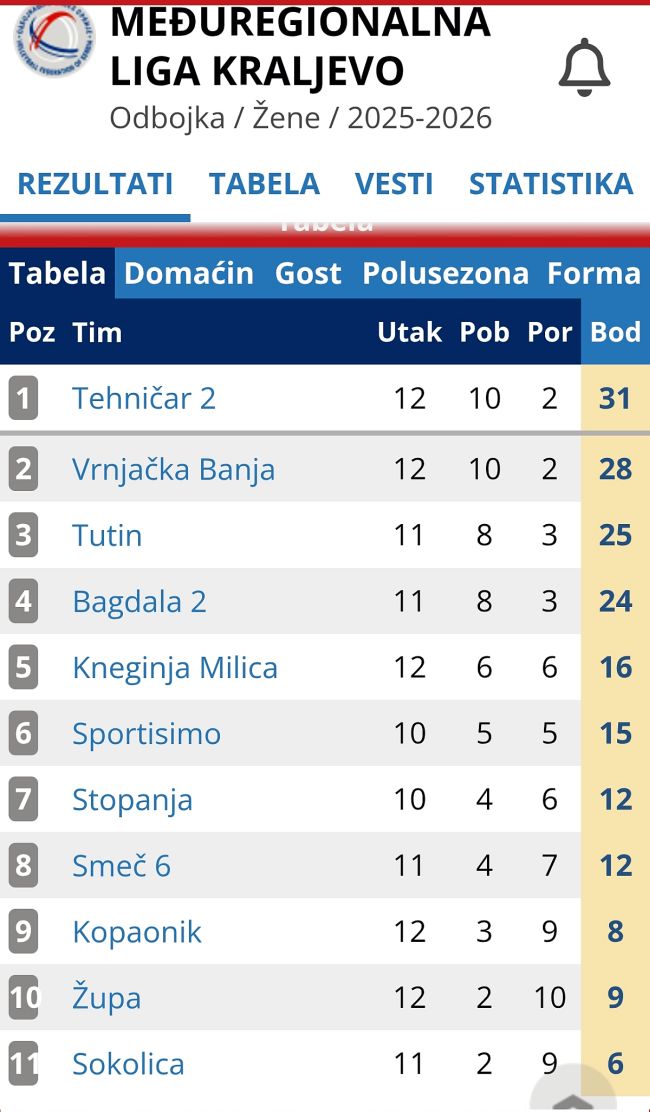View the Tutin team details

click(107, 535)
